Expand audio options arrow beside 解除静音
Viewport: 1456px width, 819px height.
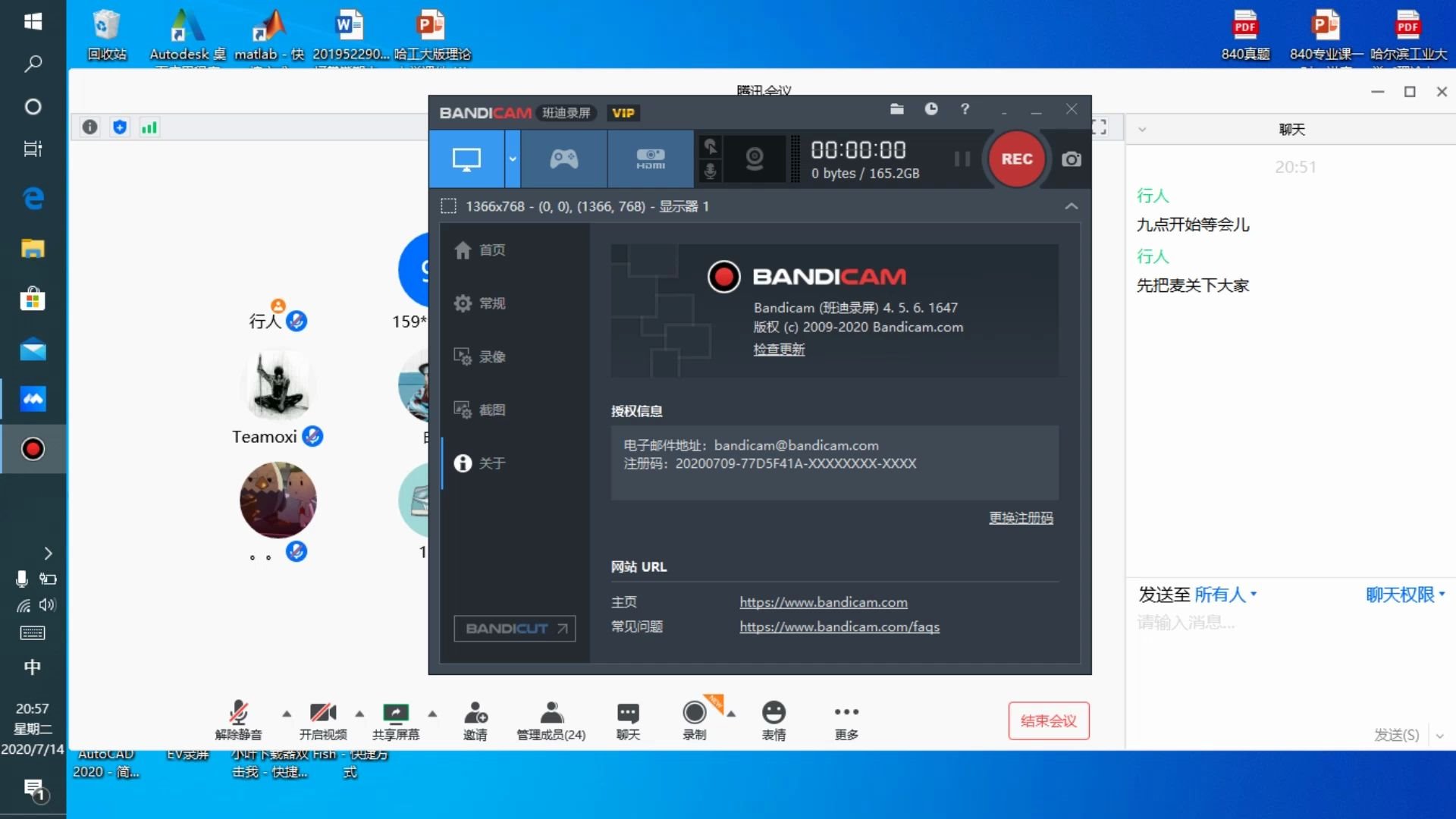pyautogui.click(x=286, y=714)
